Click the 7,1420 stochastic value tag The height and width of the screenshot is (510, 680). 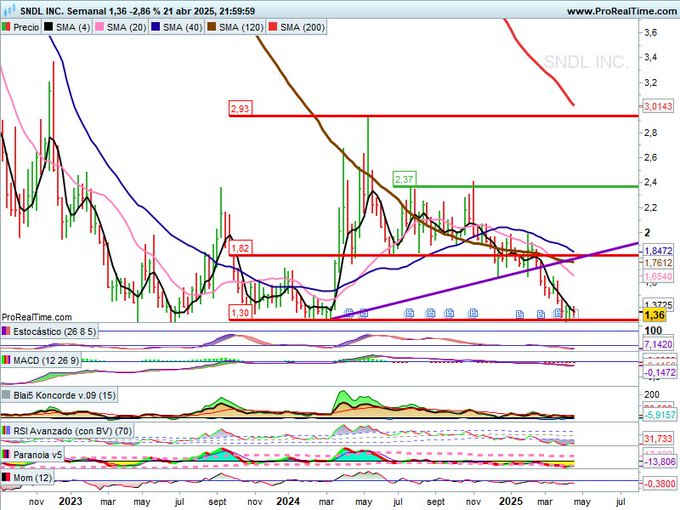coord(658,344)
